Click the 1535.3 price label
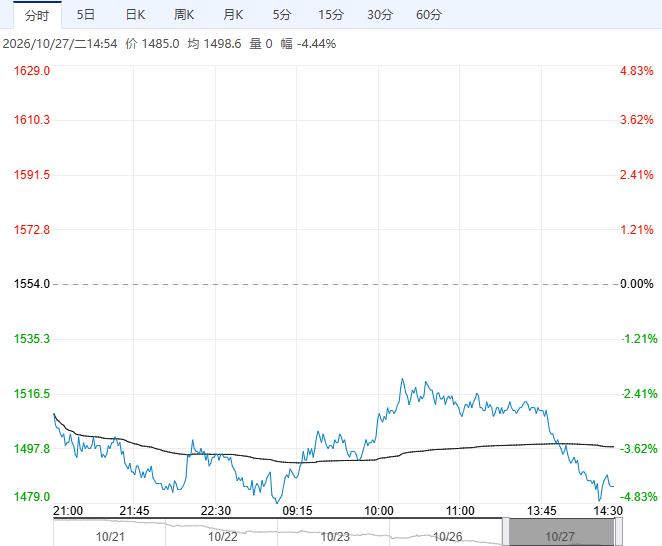662x546 pixels. pyautogui.click(x=32, y=339)
